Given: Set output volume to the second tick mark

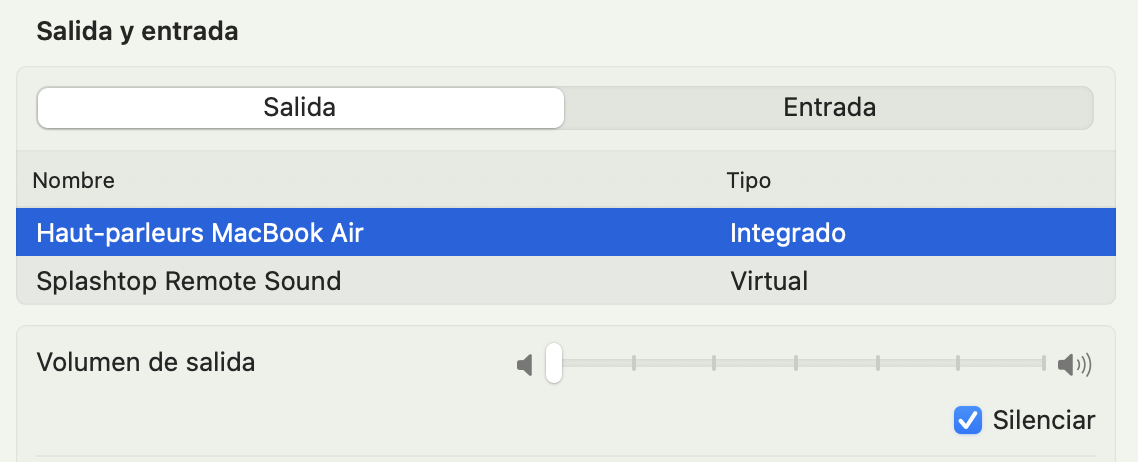Looking at the screenshot, I should pyautogui.click(x=714, y=363).
